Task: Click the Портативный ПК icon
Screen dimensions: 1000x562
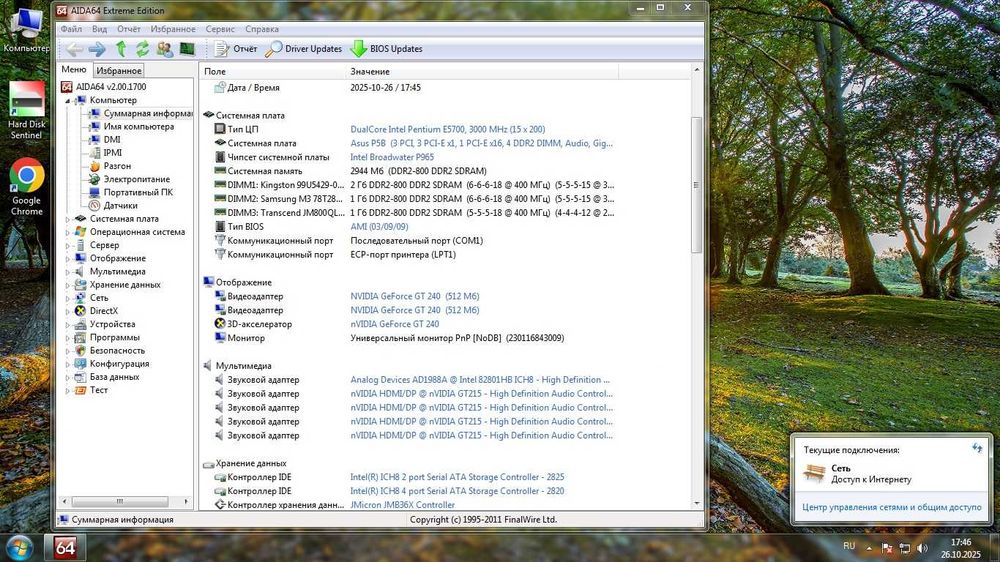Action: coord(94,192)
